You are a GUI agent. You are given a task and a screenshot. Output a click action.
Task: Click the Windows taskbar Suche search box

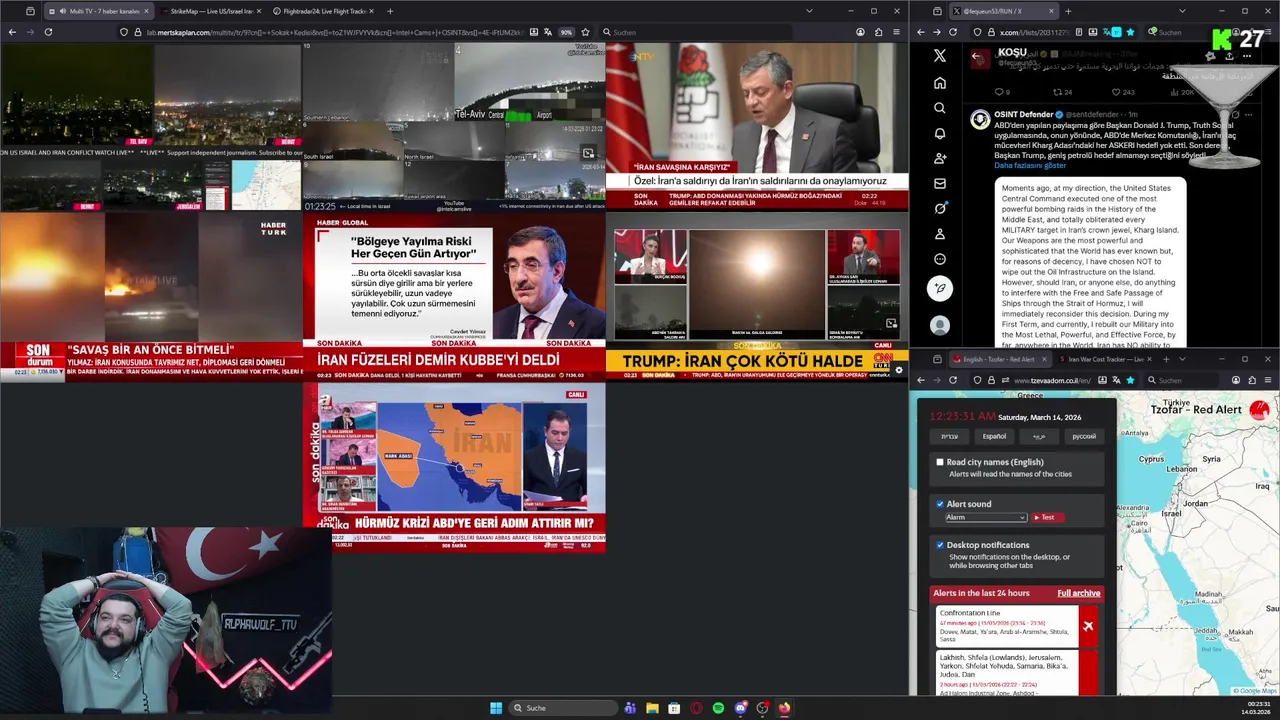562,708
